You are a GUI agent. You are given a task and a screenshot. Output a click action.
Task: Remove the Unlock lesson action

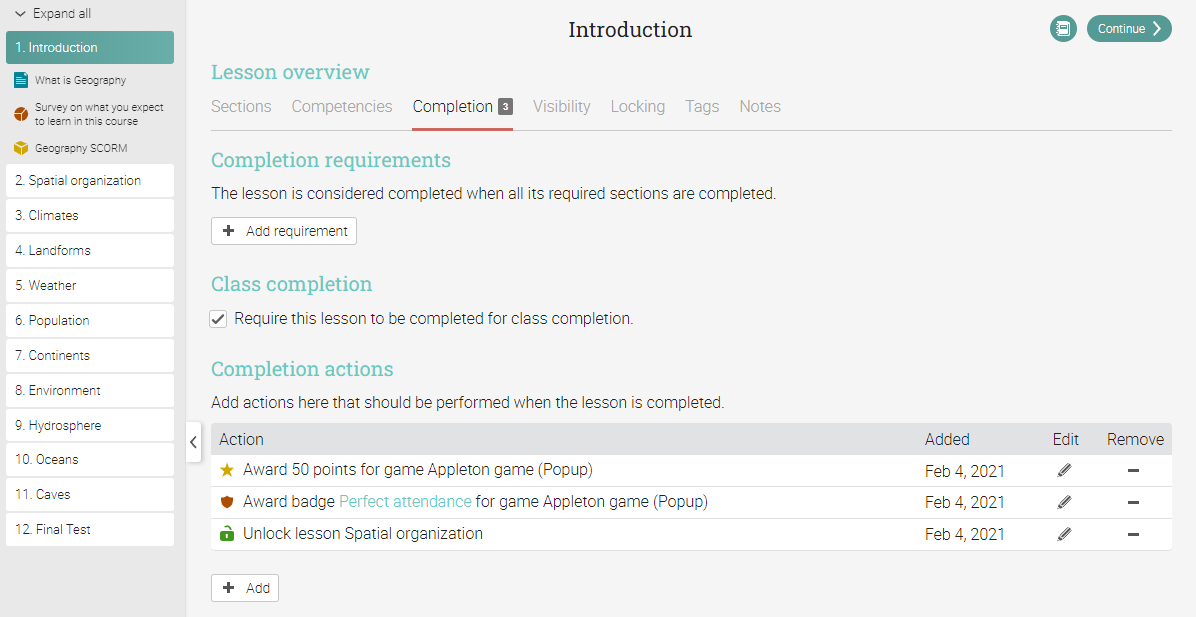pyautogui.click(x=1133, y=534)
